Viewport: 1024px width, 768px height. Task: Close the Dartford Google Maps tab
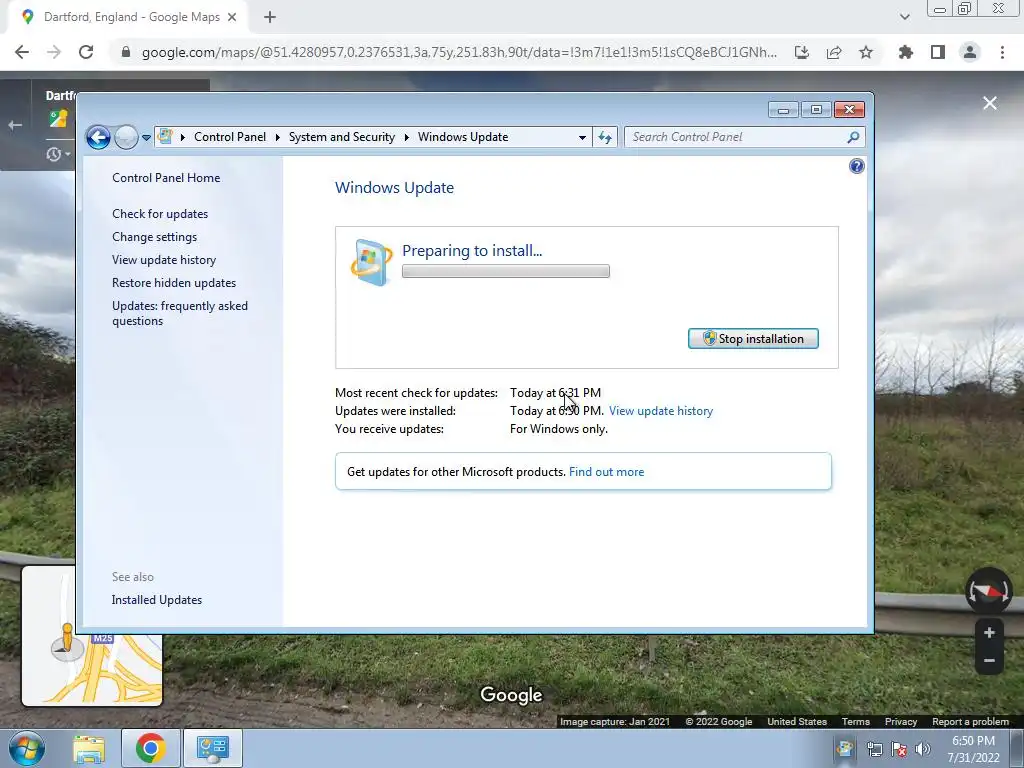pyautogui.click(x=232, y=17)
